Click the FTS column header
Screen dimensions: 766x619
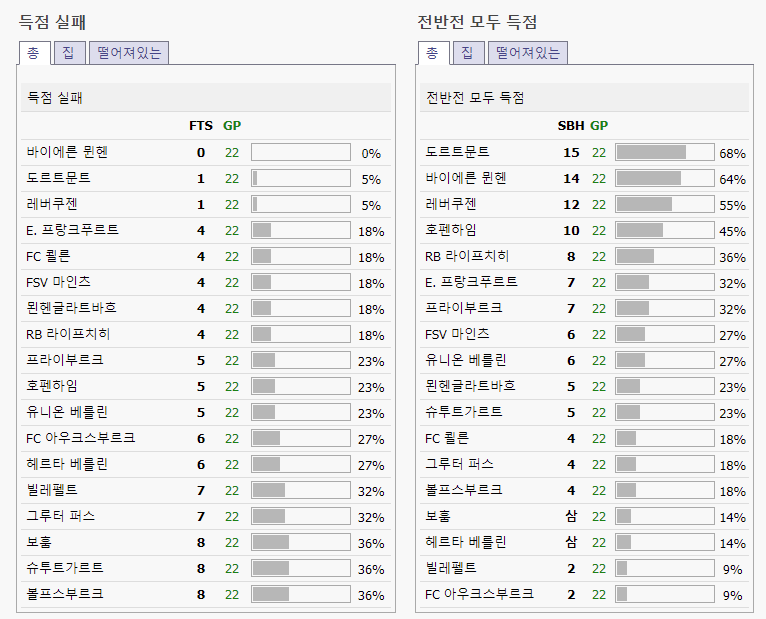tap(200, 126)
